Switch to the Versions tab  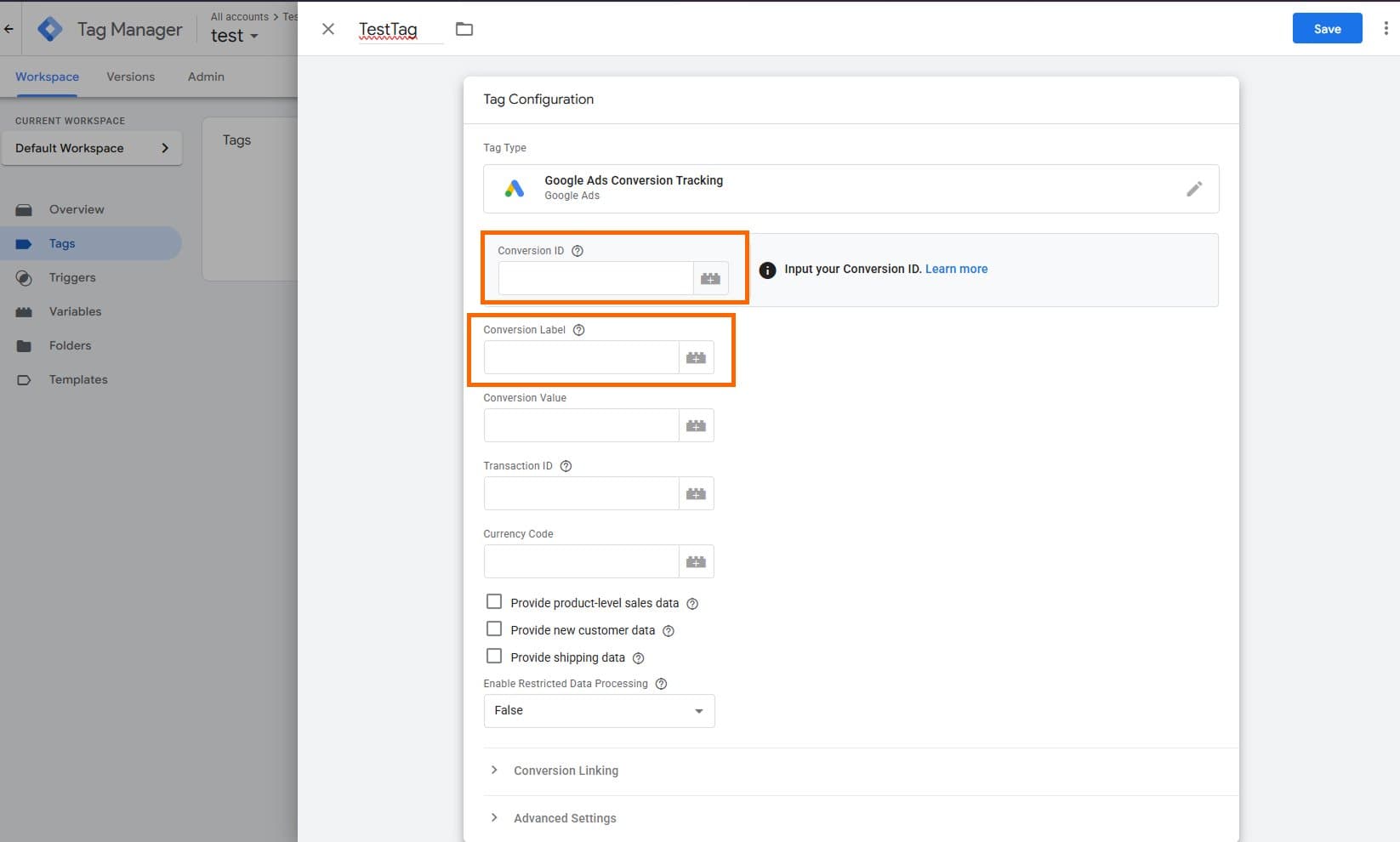click(130, 77)
